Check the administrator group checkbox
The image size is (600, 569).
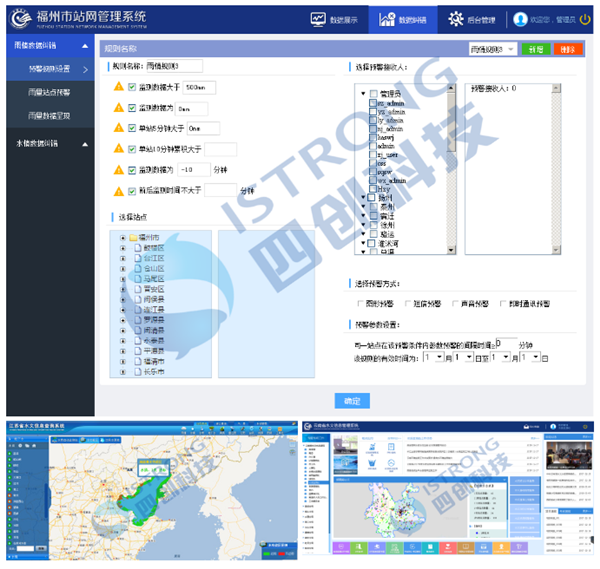coord(373,94)
